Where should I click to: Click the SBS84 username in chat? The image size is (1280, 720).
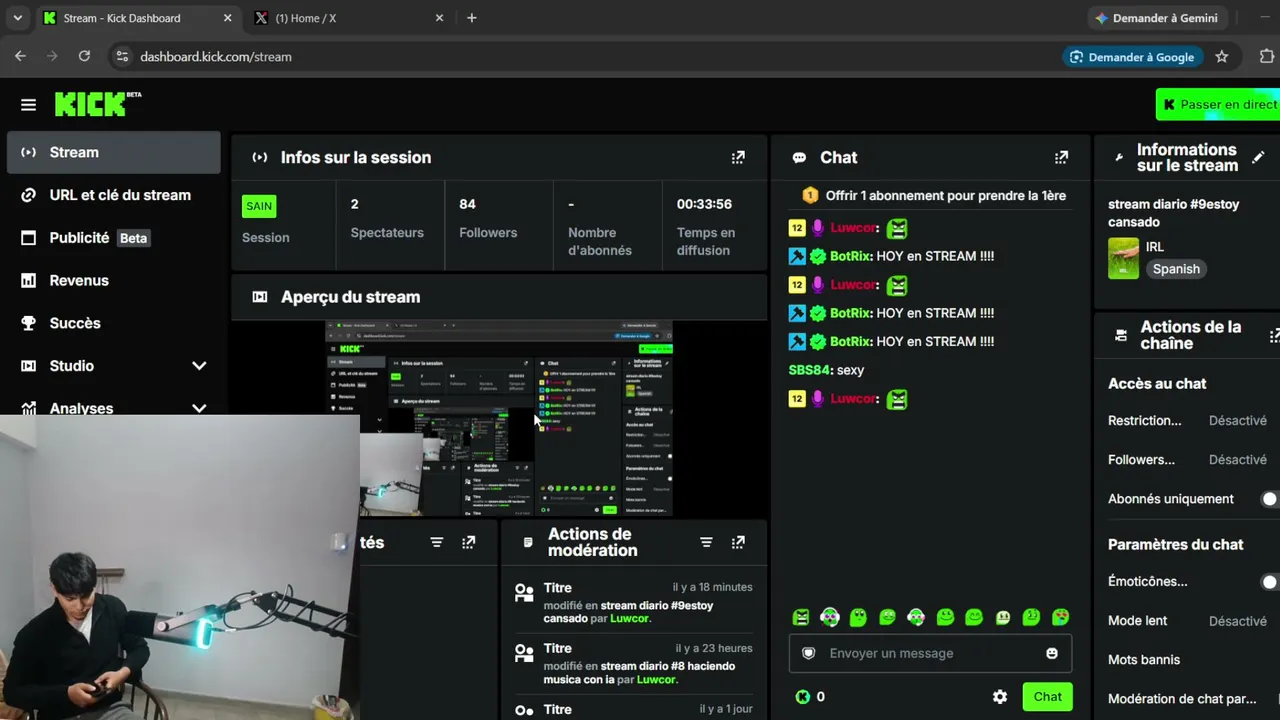point(810,370)
